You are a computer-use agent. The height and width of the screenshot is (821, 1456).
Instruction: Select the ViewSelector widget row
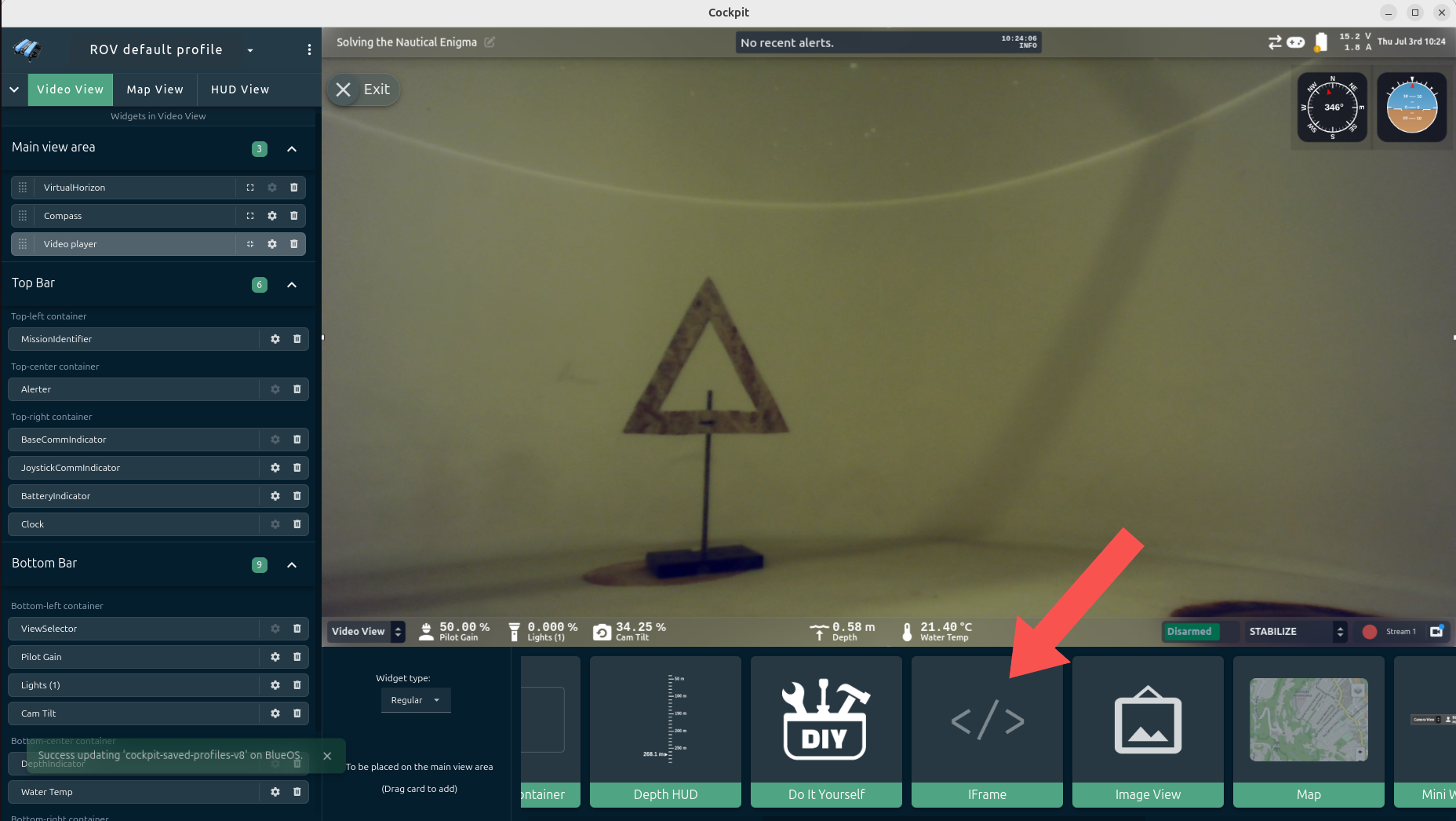pyautogui.click(x=158, y=629)
